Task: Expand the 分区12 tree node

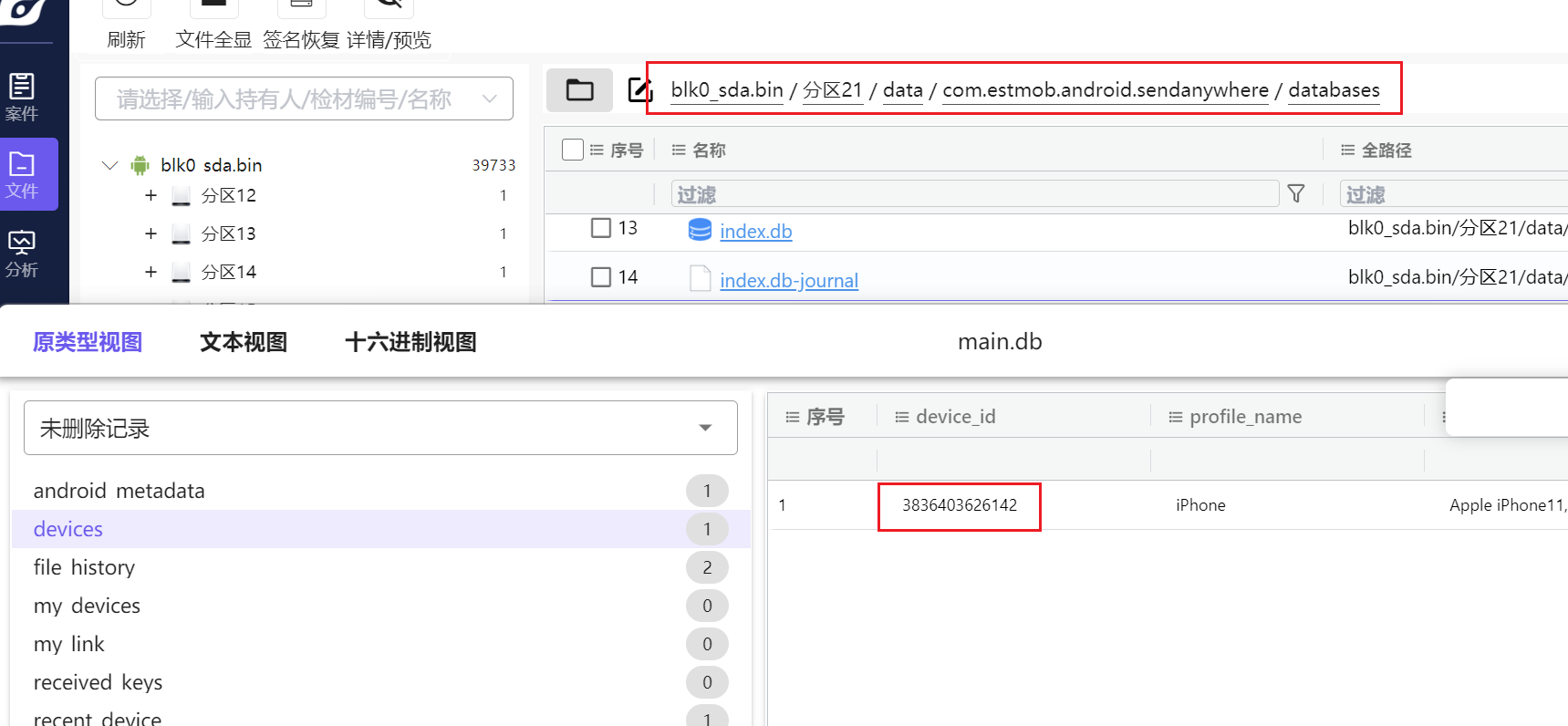Action: [151, 195]
